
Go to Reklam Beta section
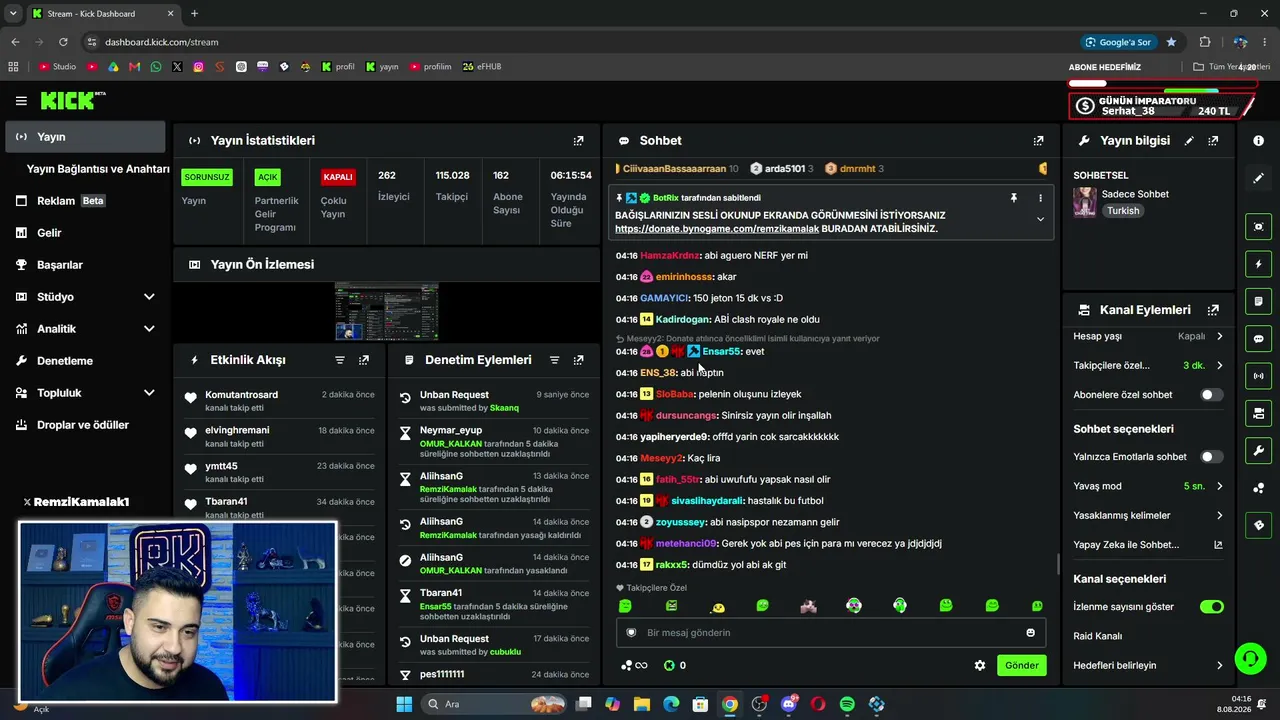pos(85,201)
